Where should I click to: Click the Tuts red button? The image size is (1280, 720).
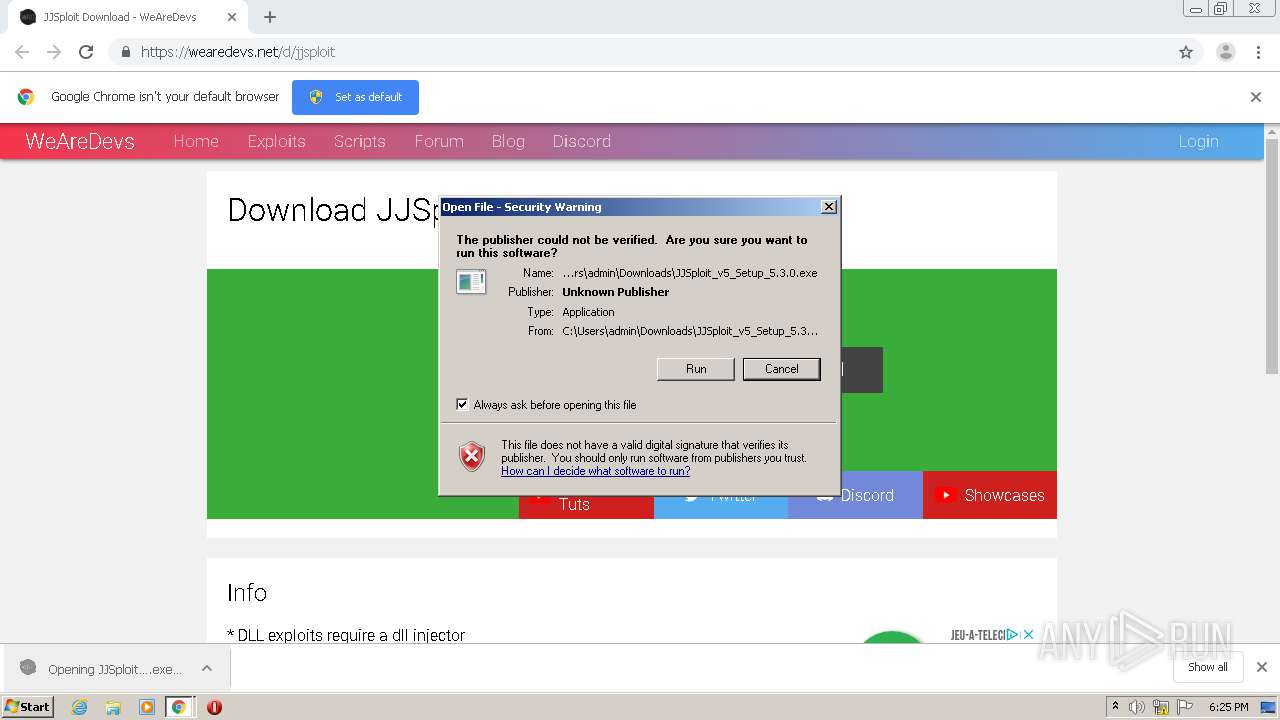586,504
